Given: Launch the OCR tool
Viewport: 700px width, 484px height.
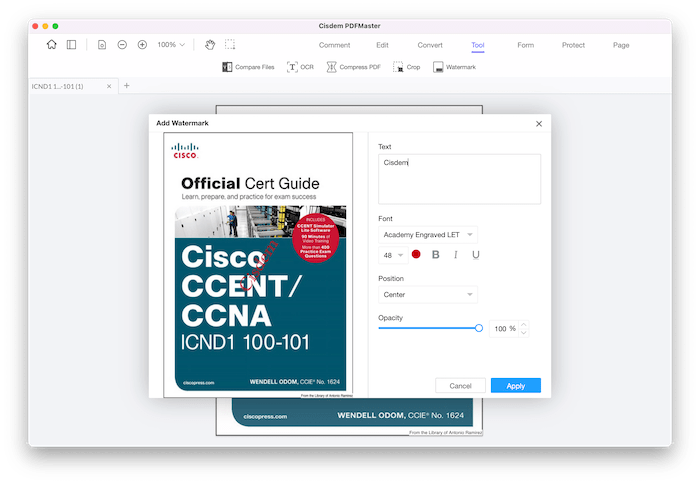Looking at the screenshot, I should pos(300,67).
